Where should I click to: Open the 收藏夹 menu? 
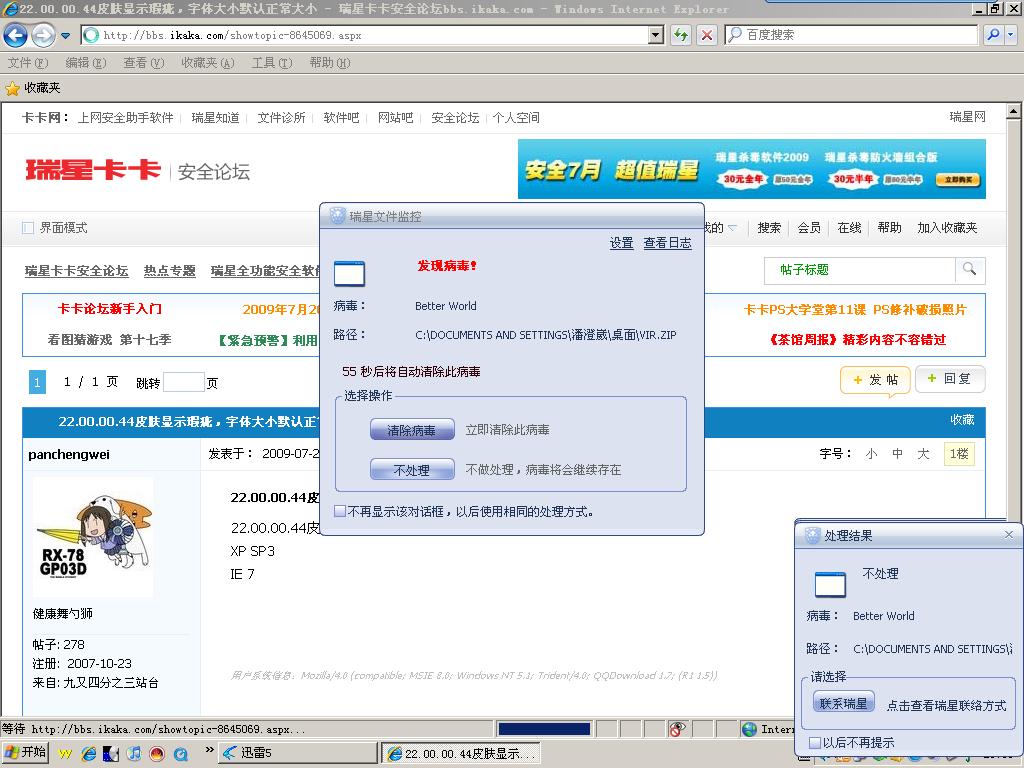point(208,63)
